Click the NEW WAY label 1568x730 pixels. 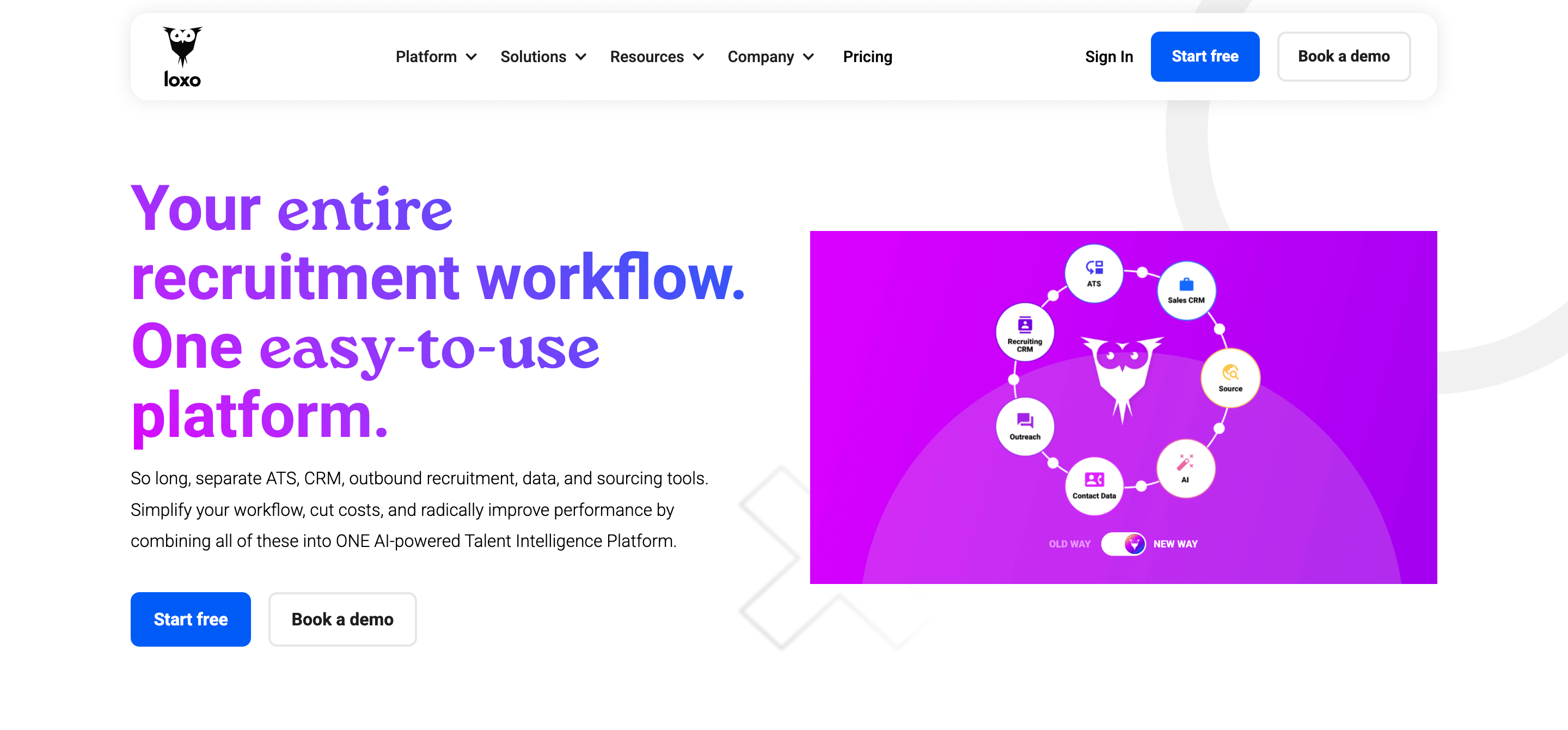[1175, 544]
